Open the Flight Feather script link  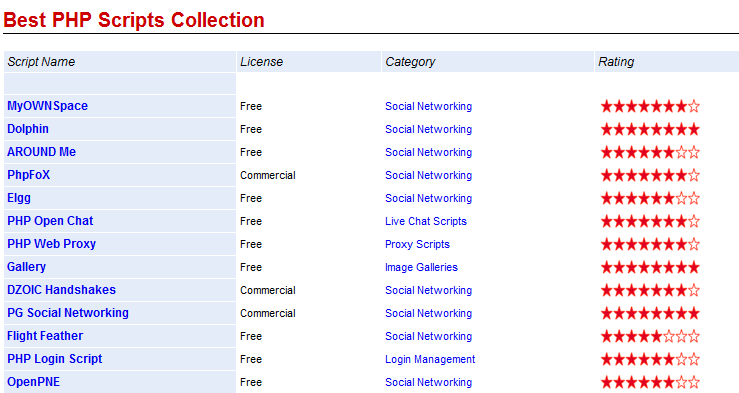[45, 336]
